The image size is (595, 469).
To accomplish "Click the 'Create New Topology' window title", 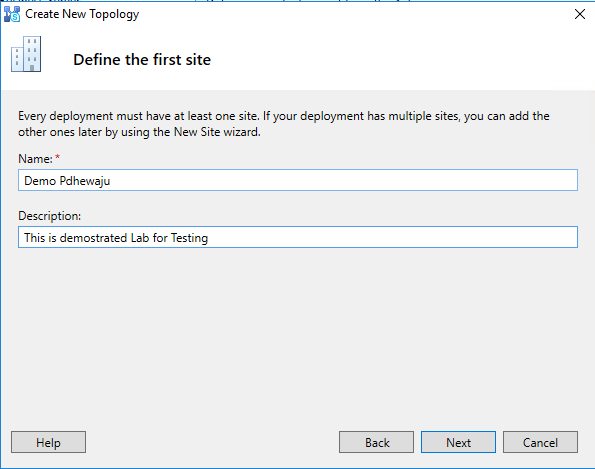I will [x=82, y=14].
